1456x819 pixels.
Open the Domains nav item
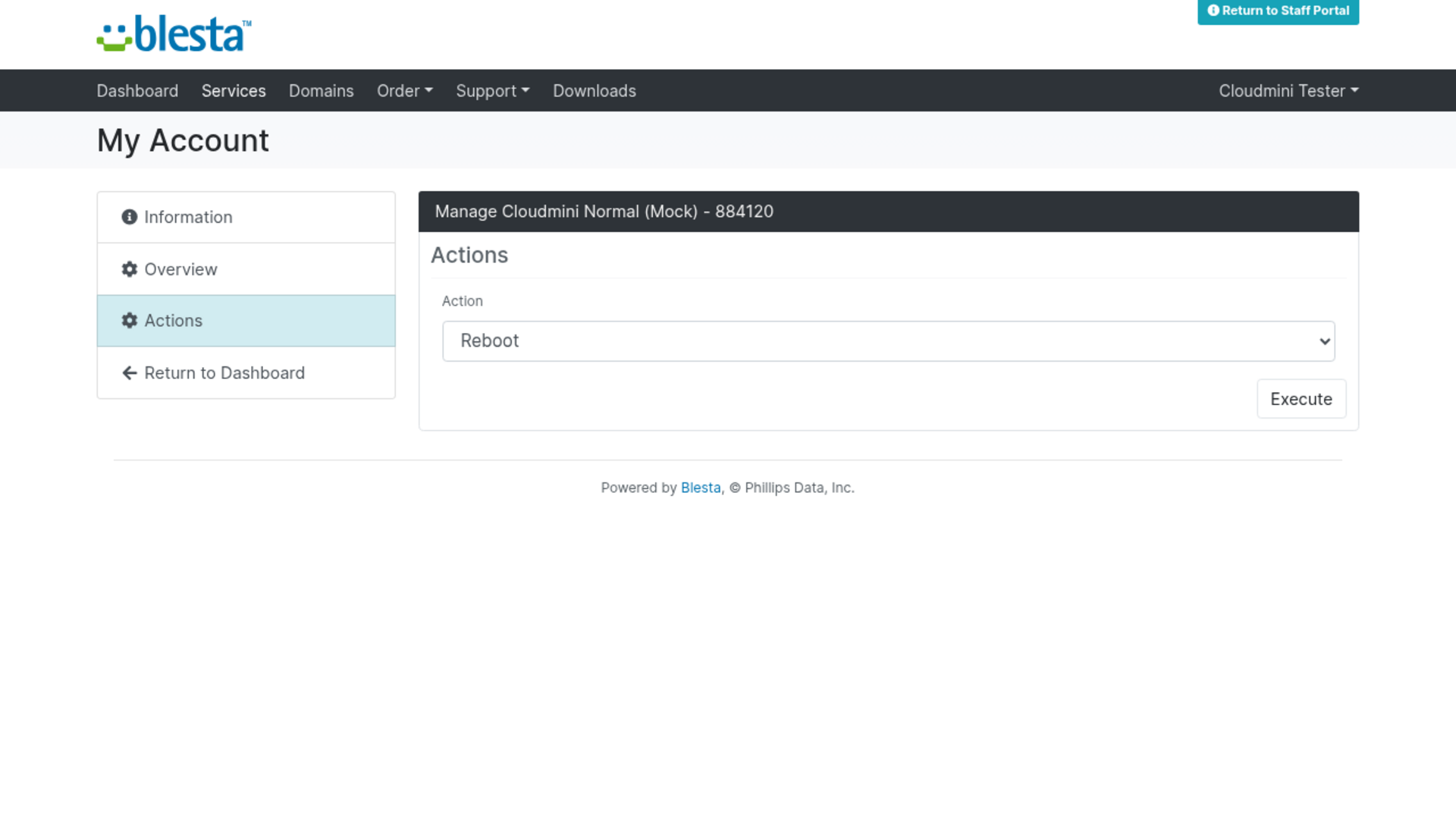click(x=322, y=91)
